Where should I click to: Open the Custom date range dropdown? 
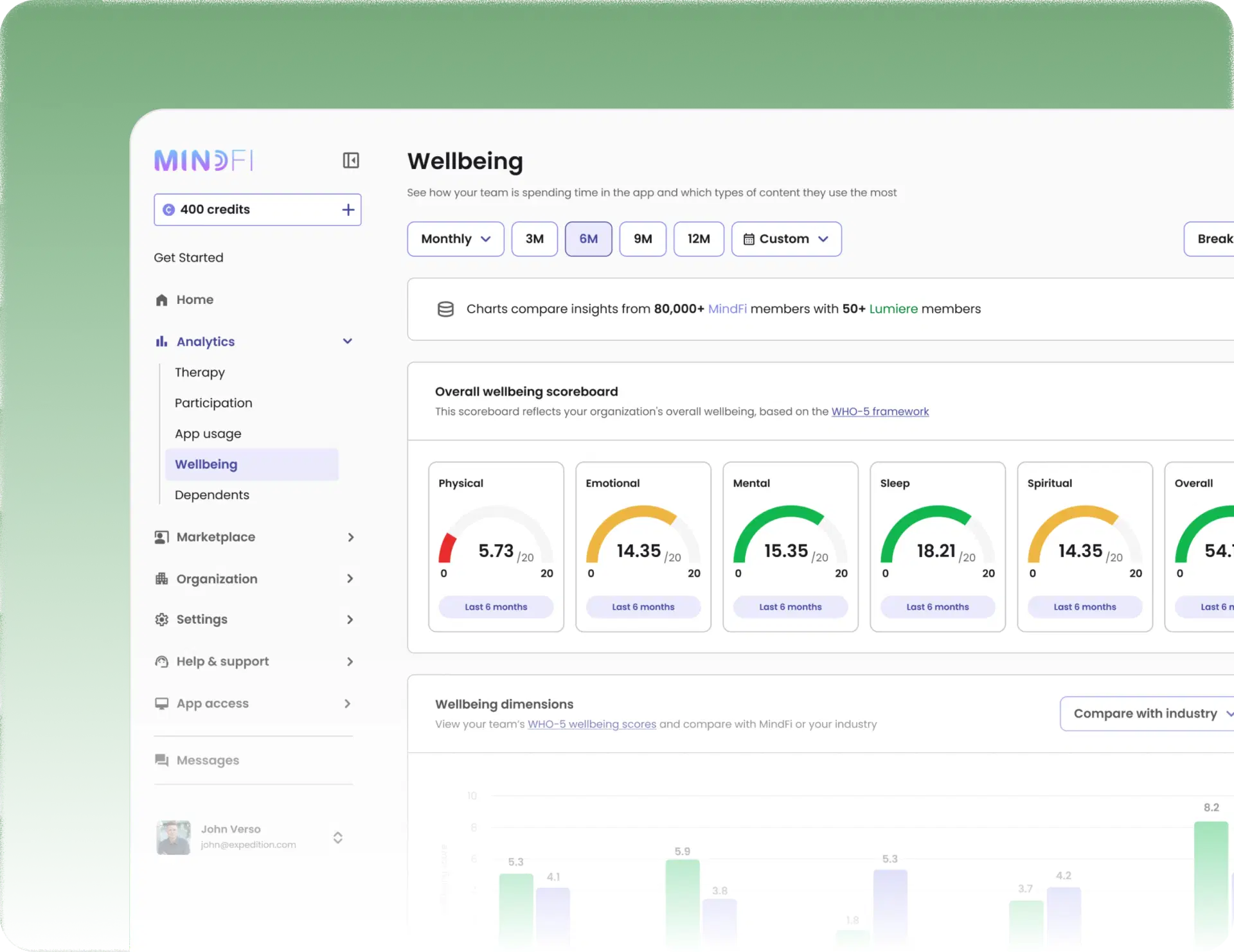[787, 239]
